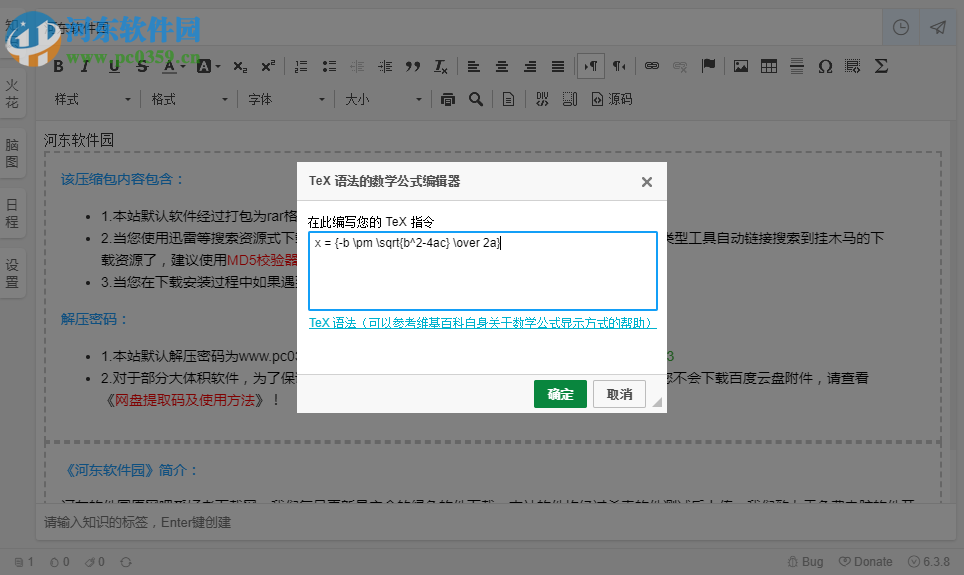The height and width of the screenshot is (575, 964).
Task: Open 设置 sidebar tab
Action: click(12, 274)
